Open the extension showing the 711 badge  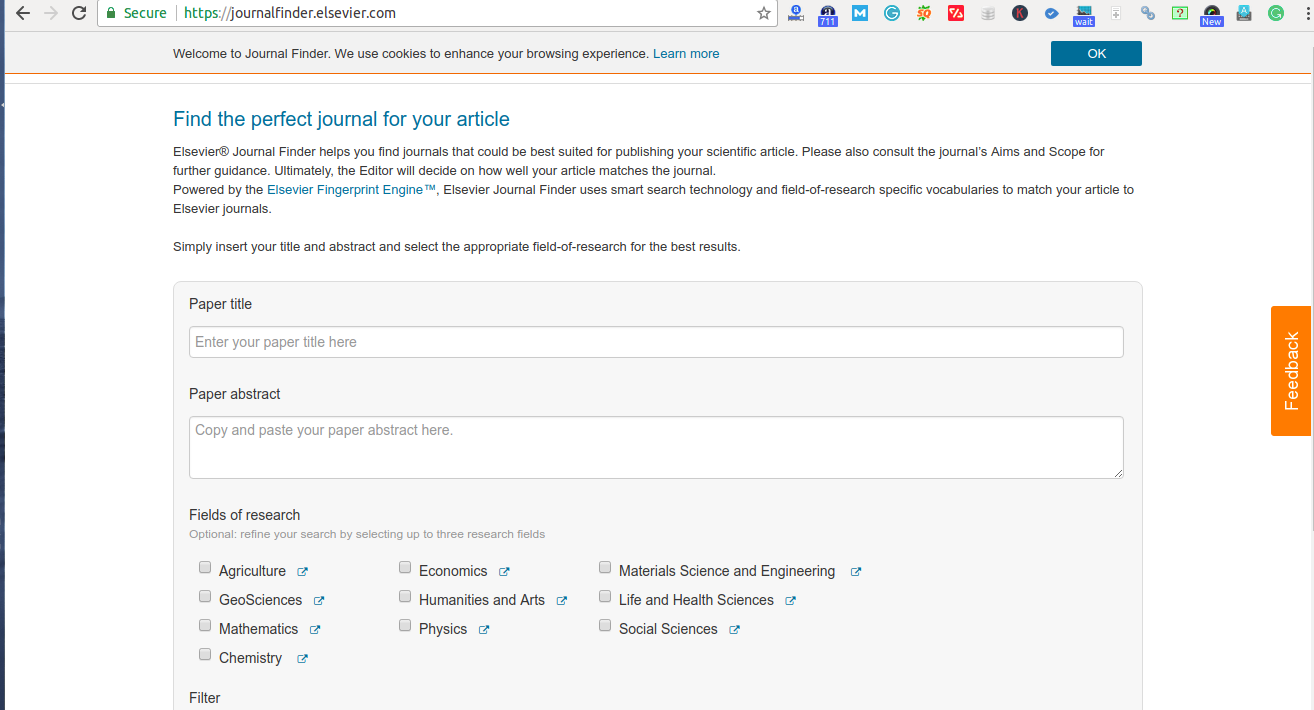tap(827, 14)
